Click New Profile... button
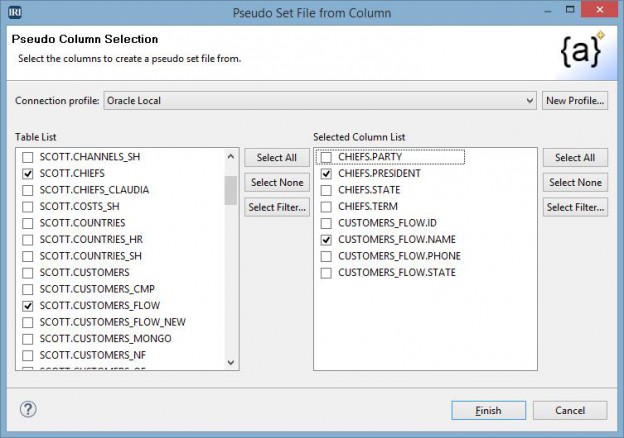 pyautogui.click(x=575, y=101)
